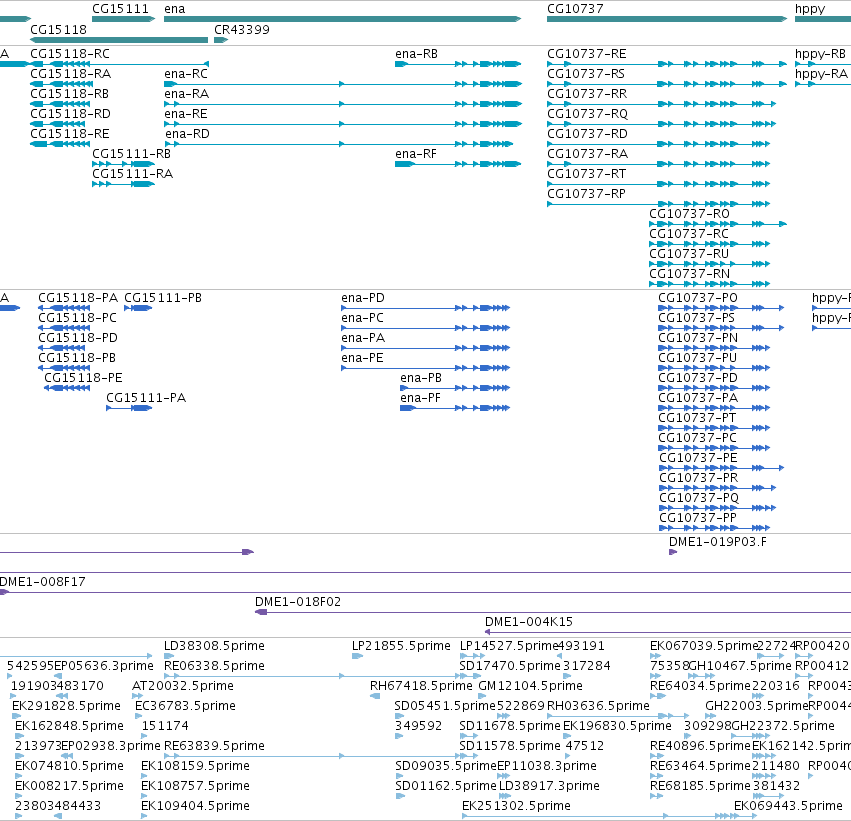Screen dimensions: 851x821
Task: Click the CG10737 gene label
Action: click(575, 9)
